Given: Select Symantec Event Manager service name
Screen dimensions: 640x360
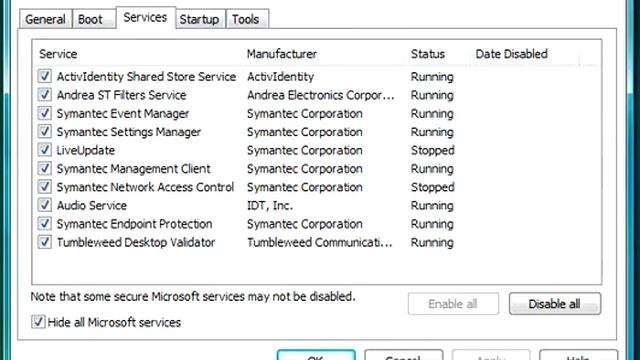Looking at the screenshot, I should tap(123, 113).
